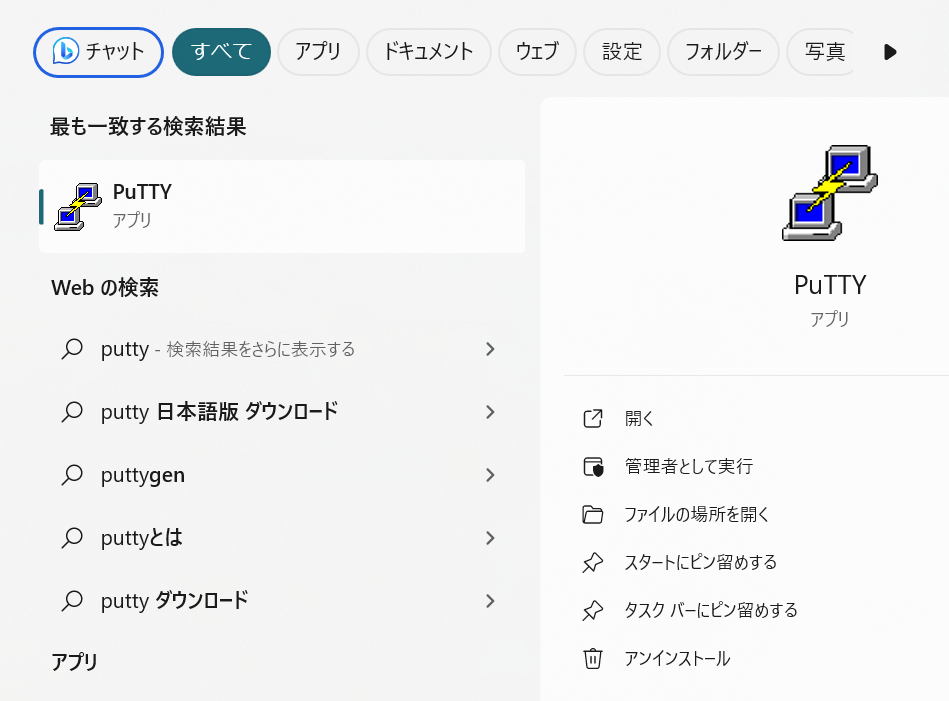Viewport: 949px width, 701px height.
Task: Click the PuTTY title in the details pane
Action: pos(830,285)
